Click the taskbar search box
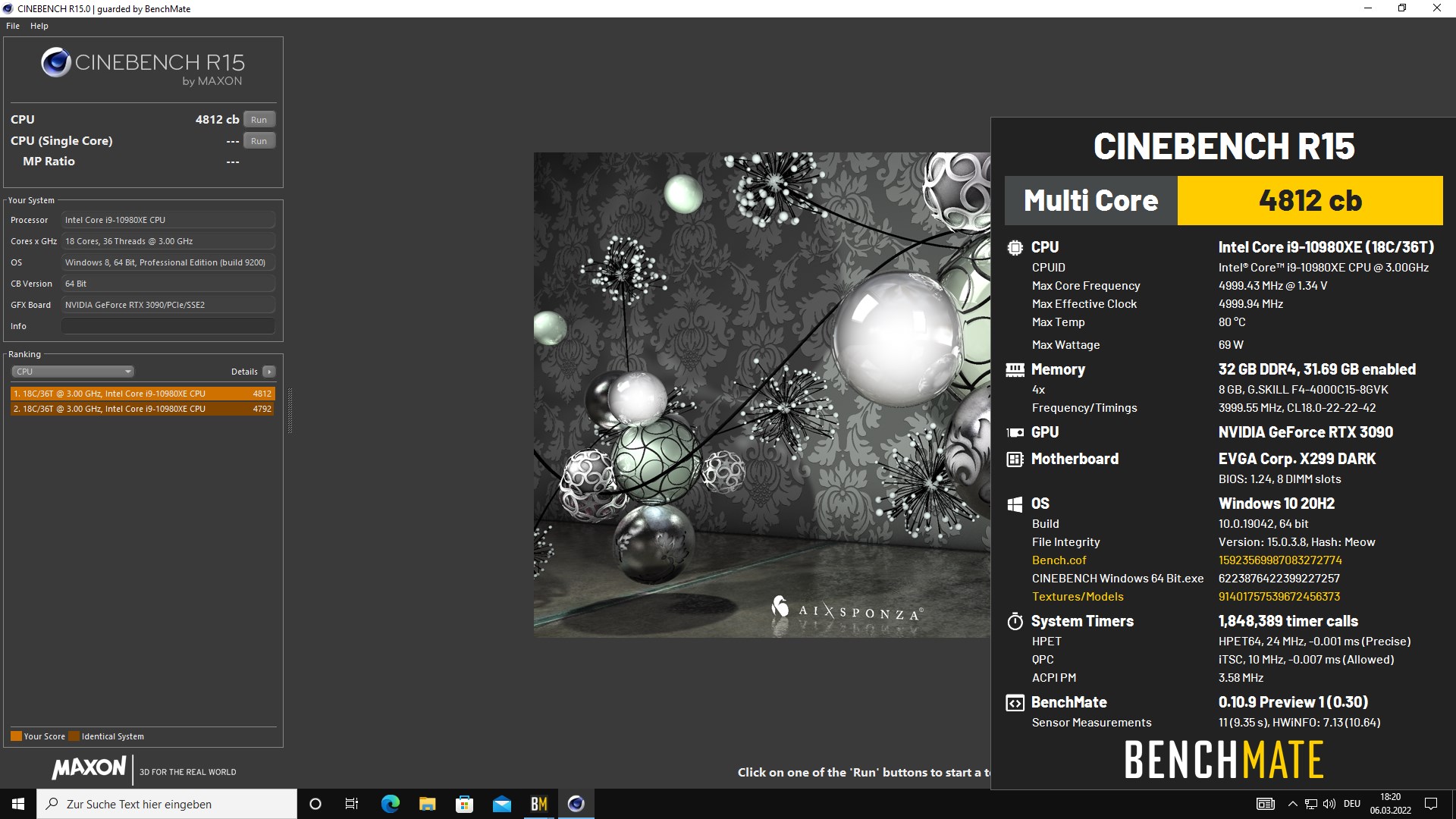The height and width of the screenshot is (819, 1456). click(x=167, y=804)
